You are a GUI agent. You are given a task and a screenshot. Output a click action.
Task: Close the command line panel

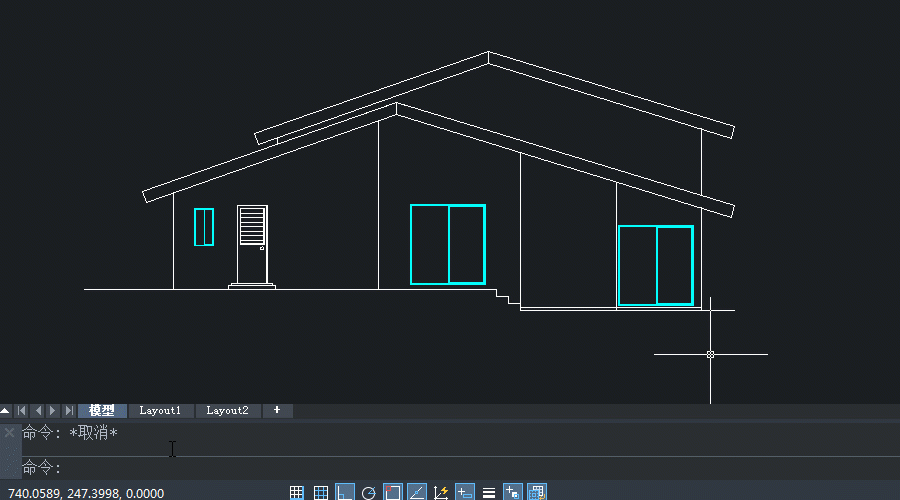pyautogui.click(x=9, y=433)
